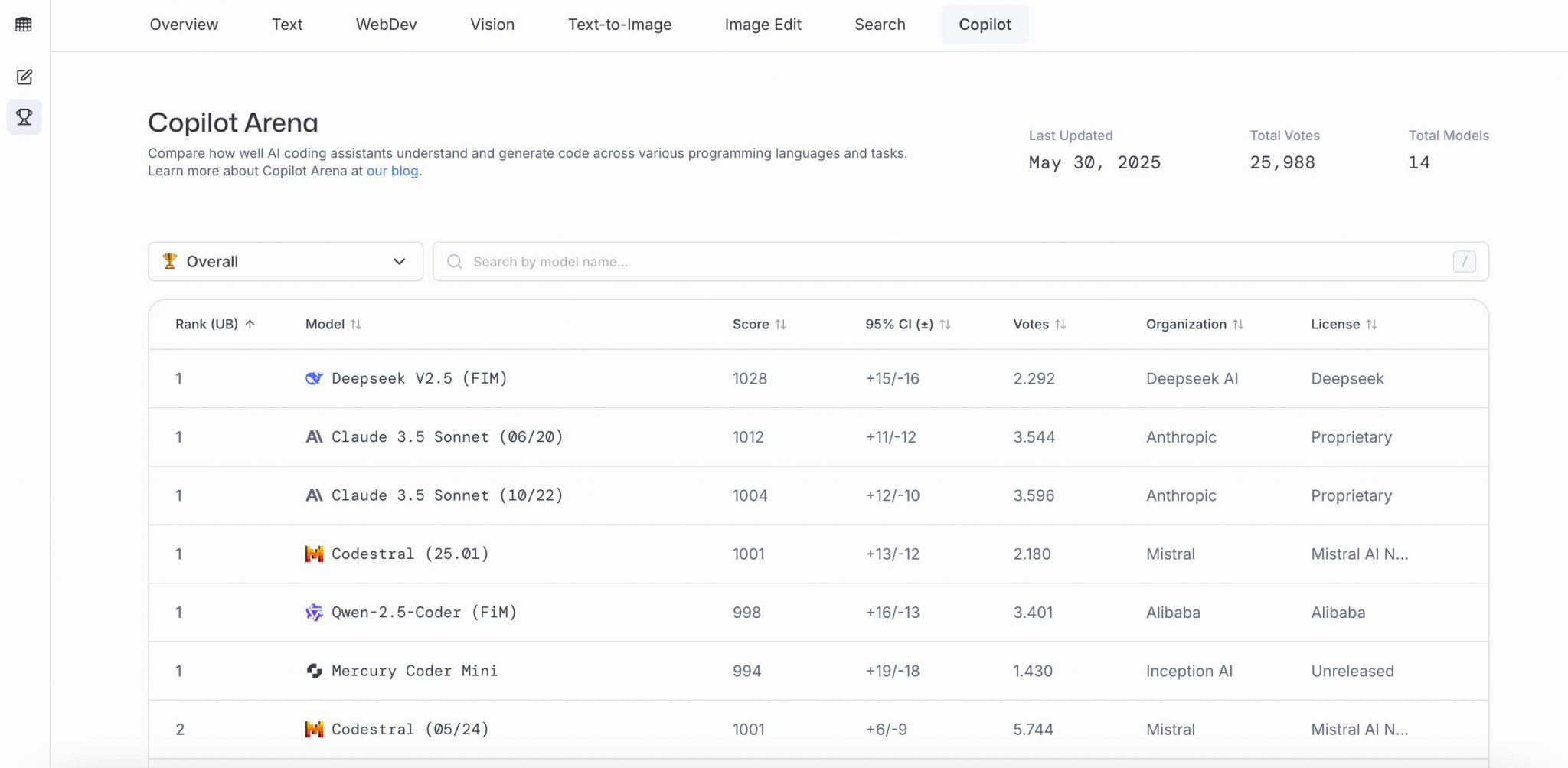The height and width of the screenshot is (768, 1568).
Task: Select the trophy leaderboard sidebar icon
Action: (x=24, y=117)
